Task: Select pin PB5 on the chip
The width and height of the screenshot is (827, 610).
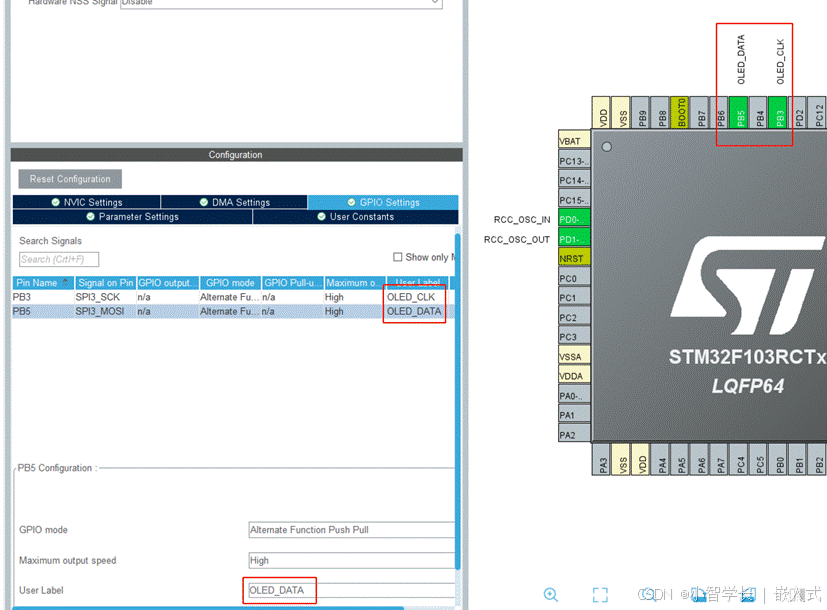Action: click(740, 113)
